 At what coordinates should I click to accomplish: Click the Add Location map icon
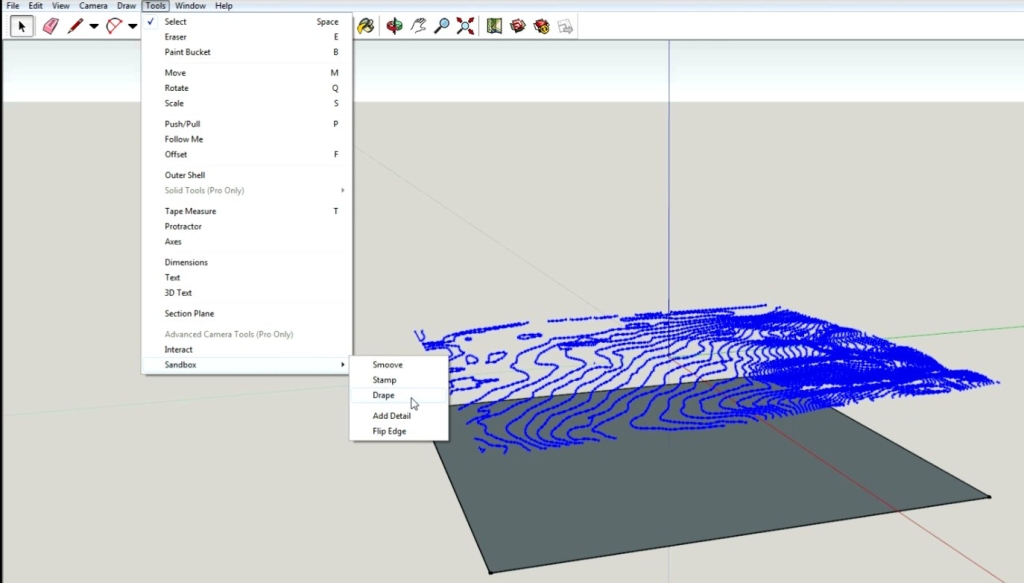493,26
